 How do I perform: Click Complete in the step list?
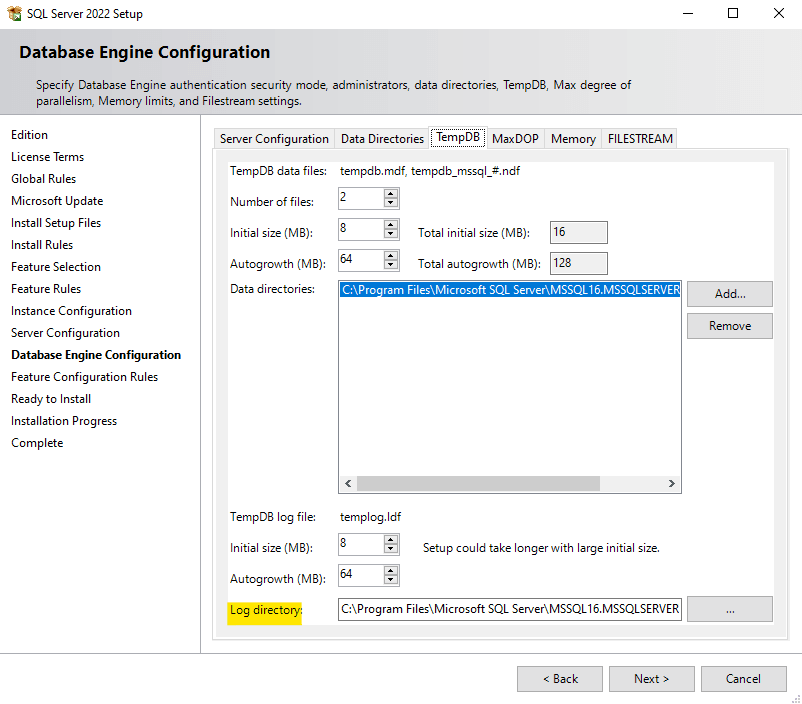coord(37,443)
